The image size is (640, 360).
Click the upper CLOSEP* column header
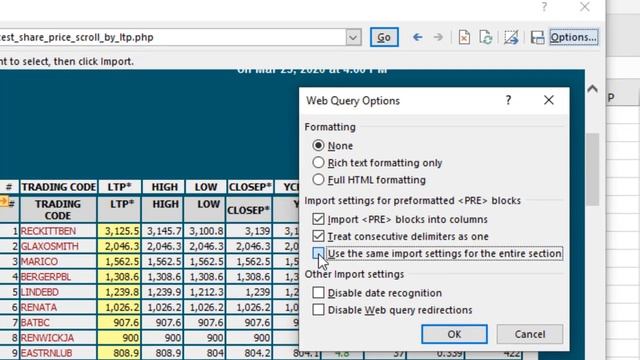pyautogui.click(x=250, y=187)
